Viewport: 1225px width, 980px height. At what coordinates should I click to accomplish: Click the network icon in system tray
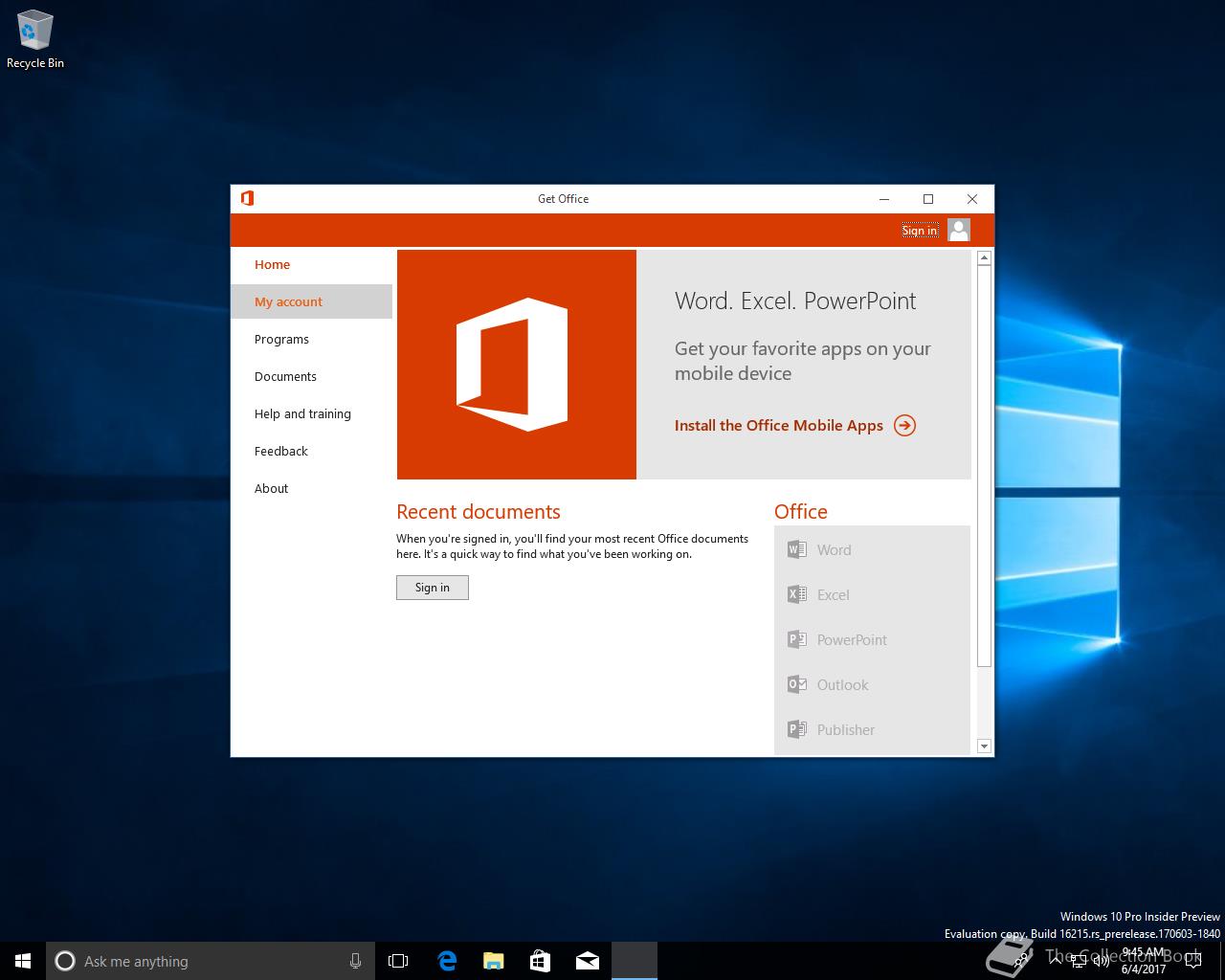point(1079,961)
